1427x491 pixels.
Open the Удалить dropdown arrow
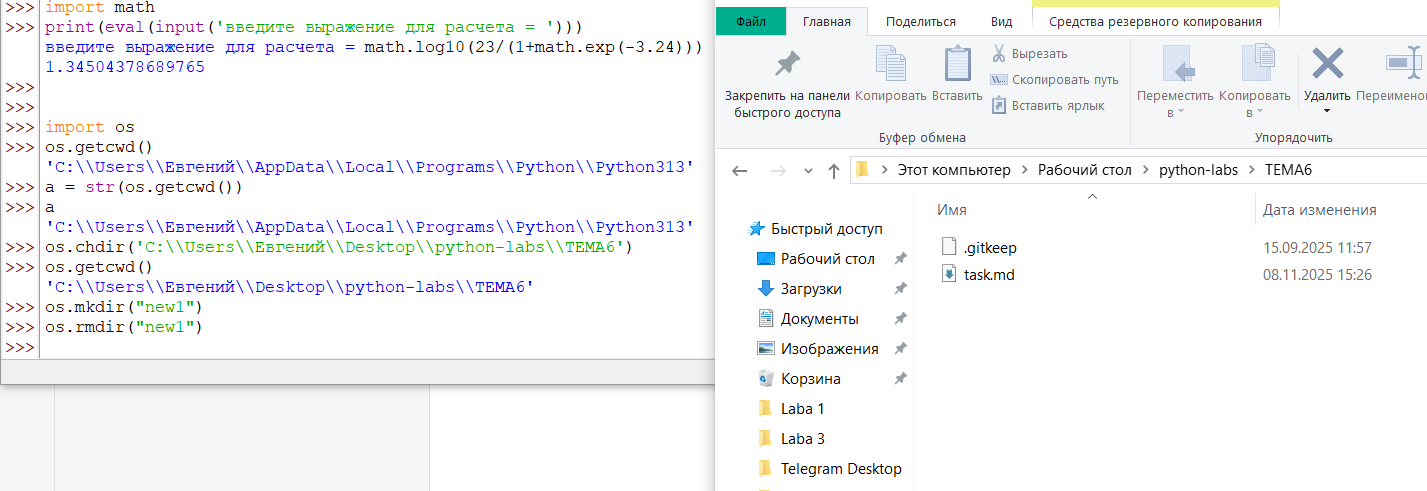[1327, 113]
